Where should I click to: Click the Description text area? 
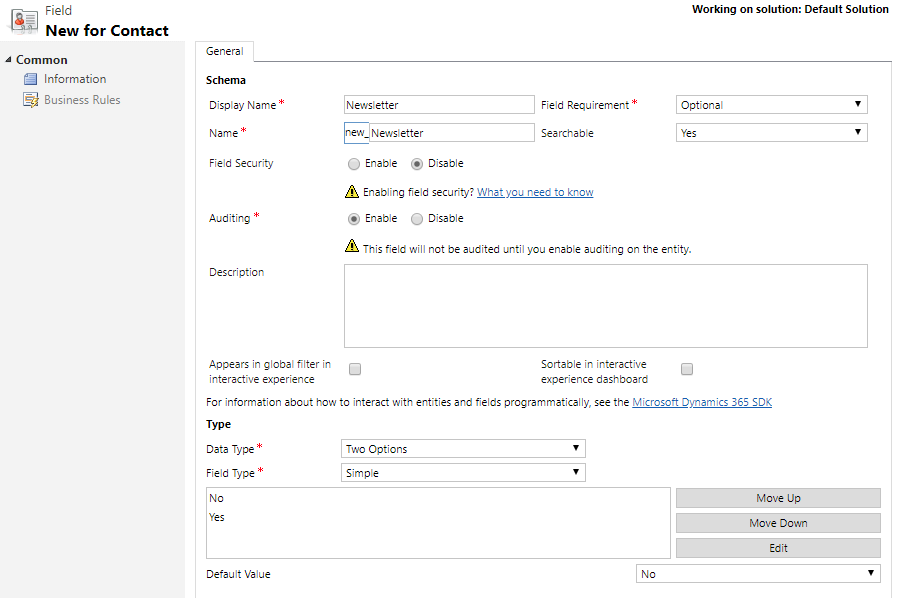(x=605, y=306)
